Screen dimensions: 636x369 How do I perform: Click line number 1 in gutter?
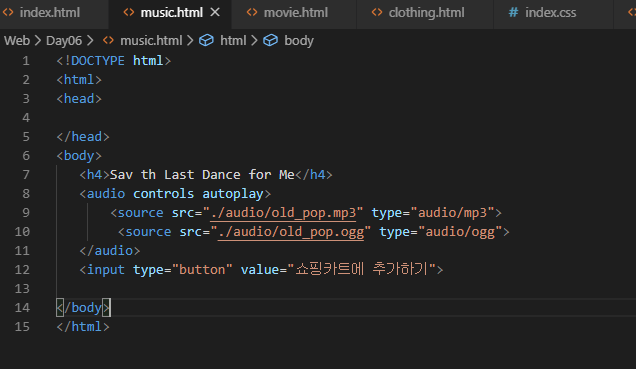point(26,61)
